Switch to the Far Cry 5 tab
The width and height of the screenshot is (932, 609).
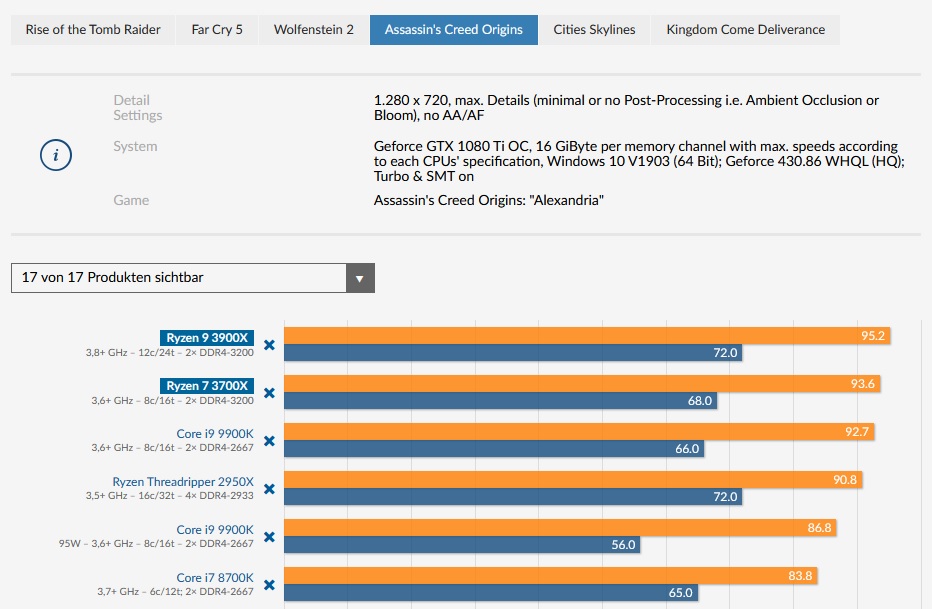point(217,30)
